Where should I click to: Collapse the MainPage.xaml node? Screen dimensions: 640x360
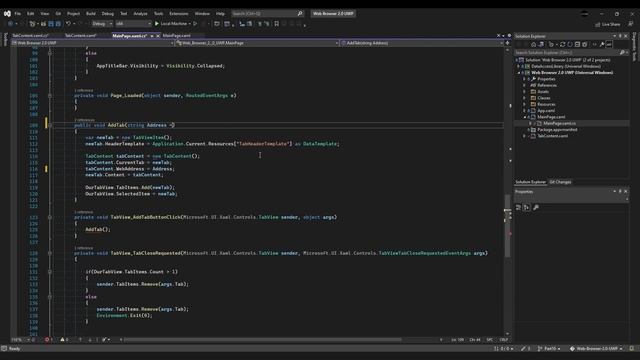524,117
